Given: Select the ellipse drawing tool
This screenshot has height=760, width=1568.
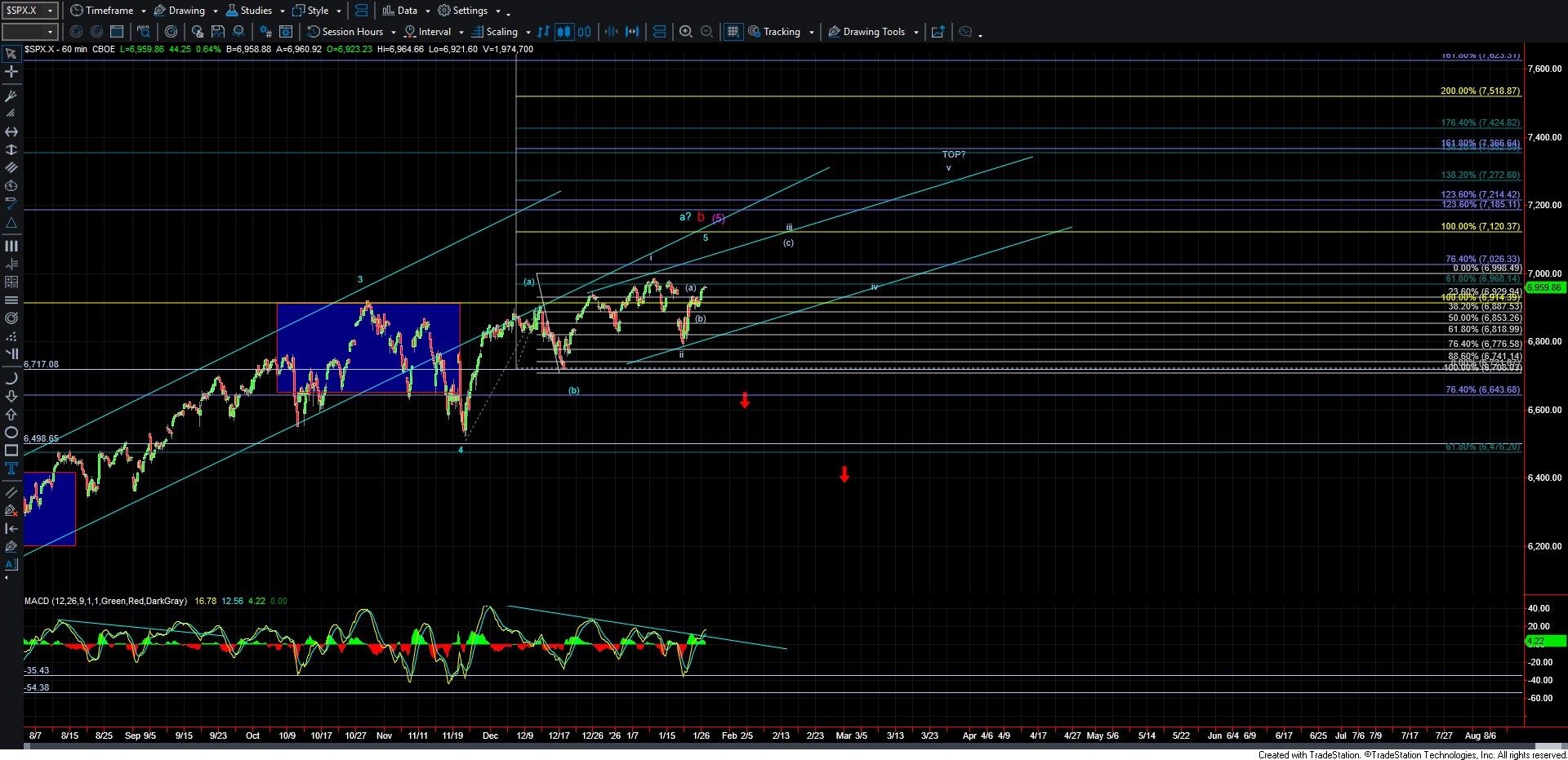Looking at the screenshot, I should tap(11, 432).
